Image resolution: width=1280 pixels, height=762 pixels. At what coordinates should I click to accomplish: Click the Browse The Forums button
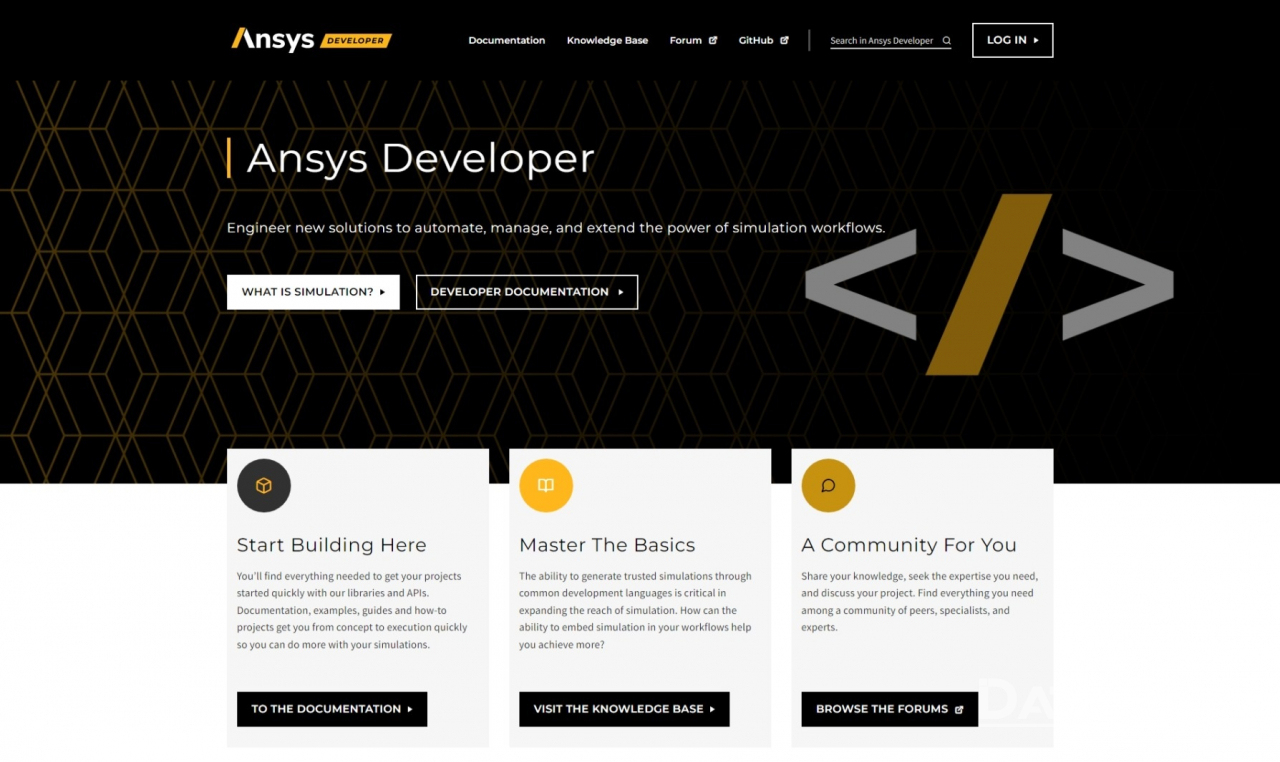tap(889, 709)
